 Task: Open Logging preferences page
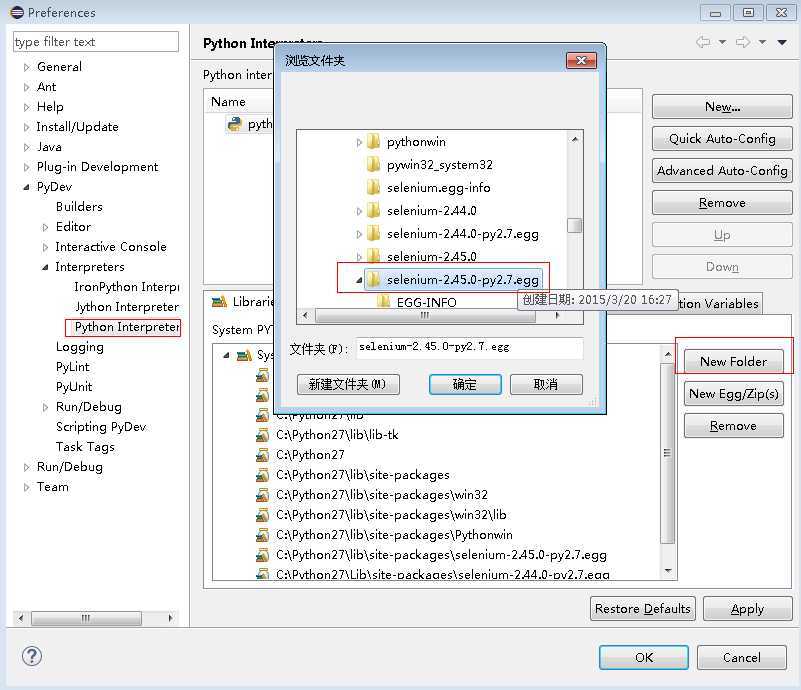pyautogui.click(x=79, y=347)
